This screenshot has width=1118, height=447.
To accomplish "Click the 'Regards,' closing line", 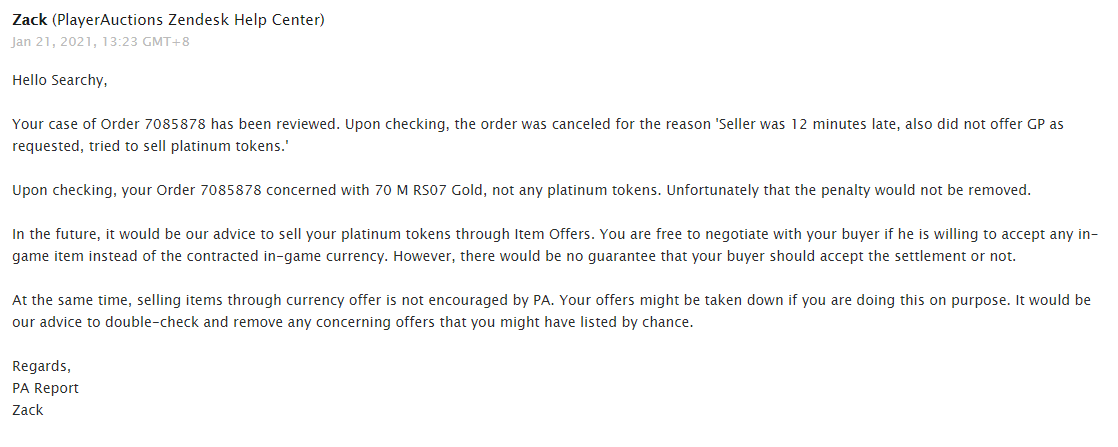I will [x=42, y=366].
